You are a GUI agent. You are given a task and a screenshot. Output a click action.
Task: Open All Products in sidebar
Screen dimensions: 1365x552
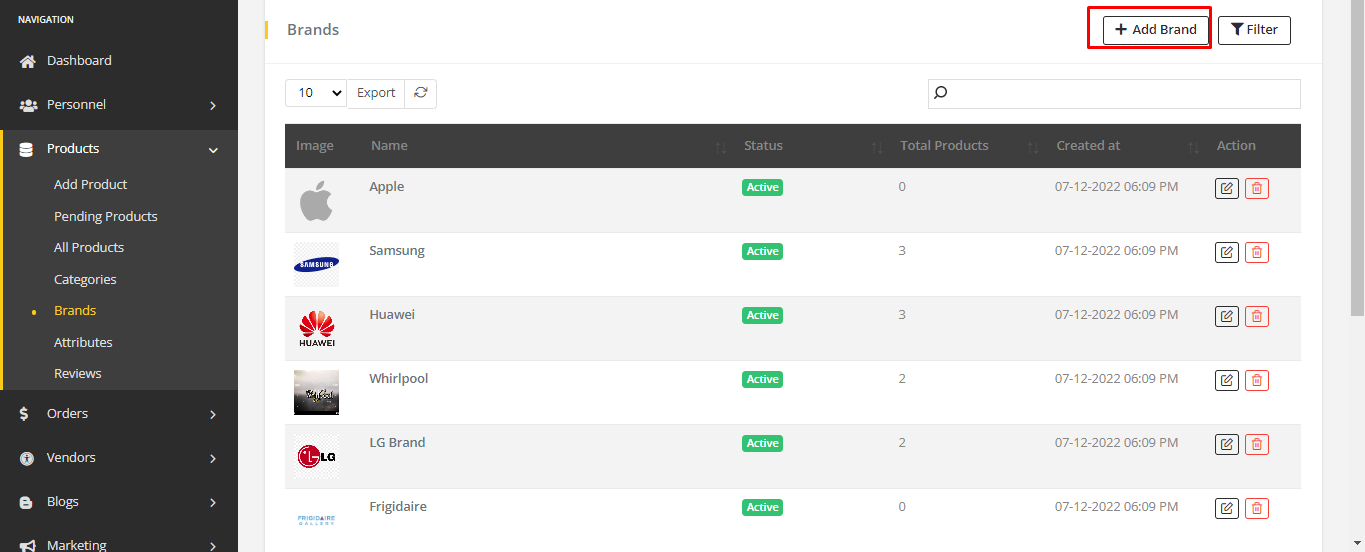coord(89,248)
